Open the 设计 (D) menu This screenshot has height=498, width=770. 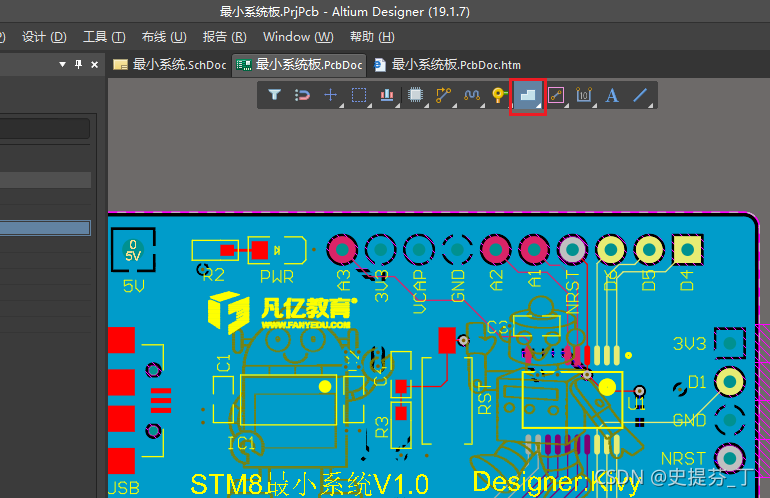click(x=44, y=37)
